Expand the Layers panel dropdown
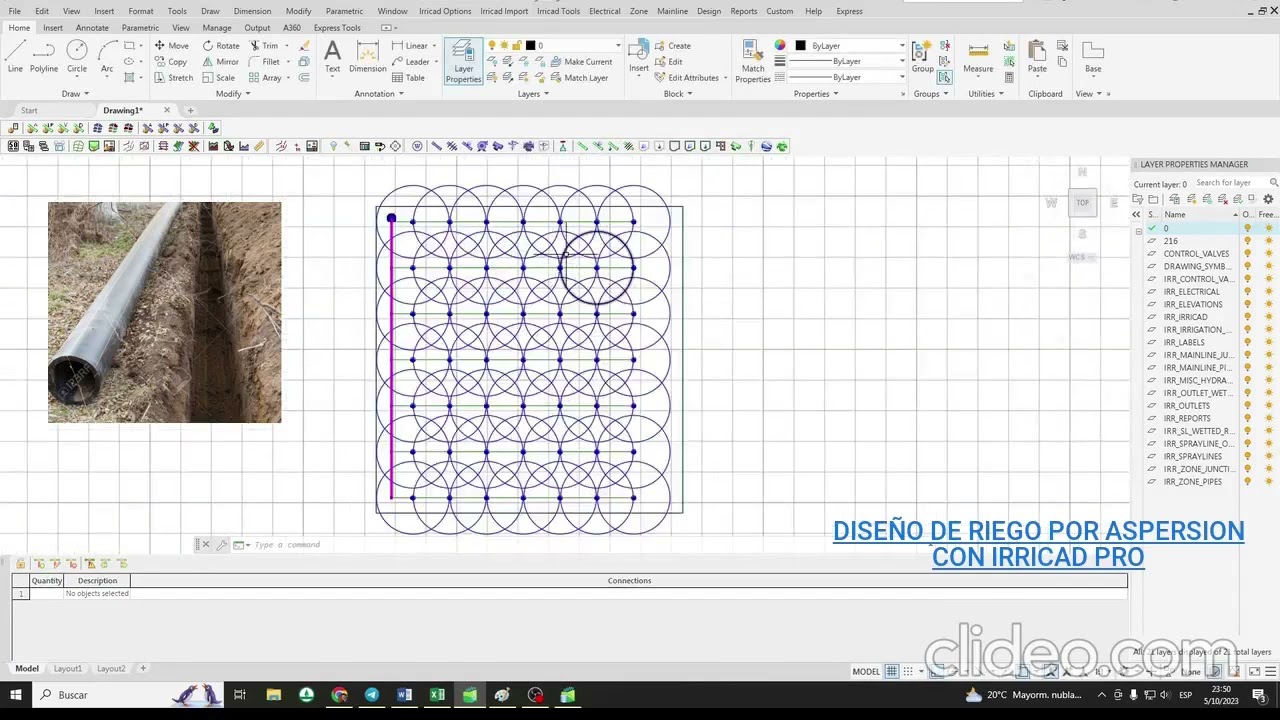 point(533,94)
